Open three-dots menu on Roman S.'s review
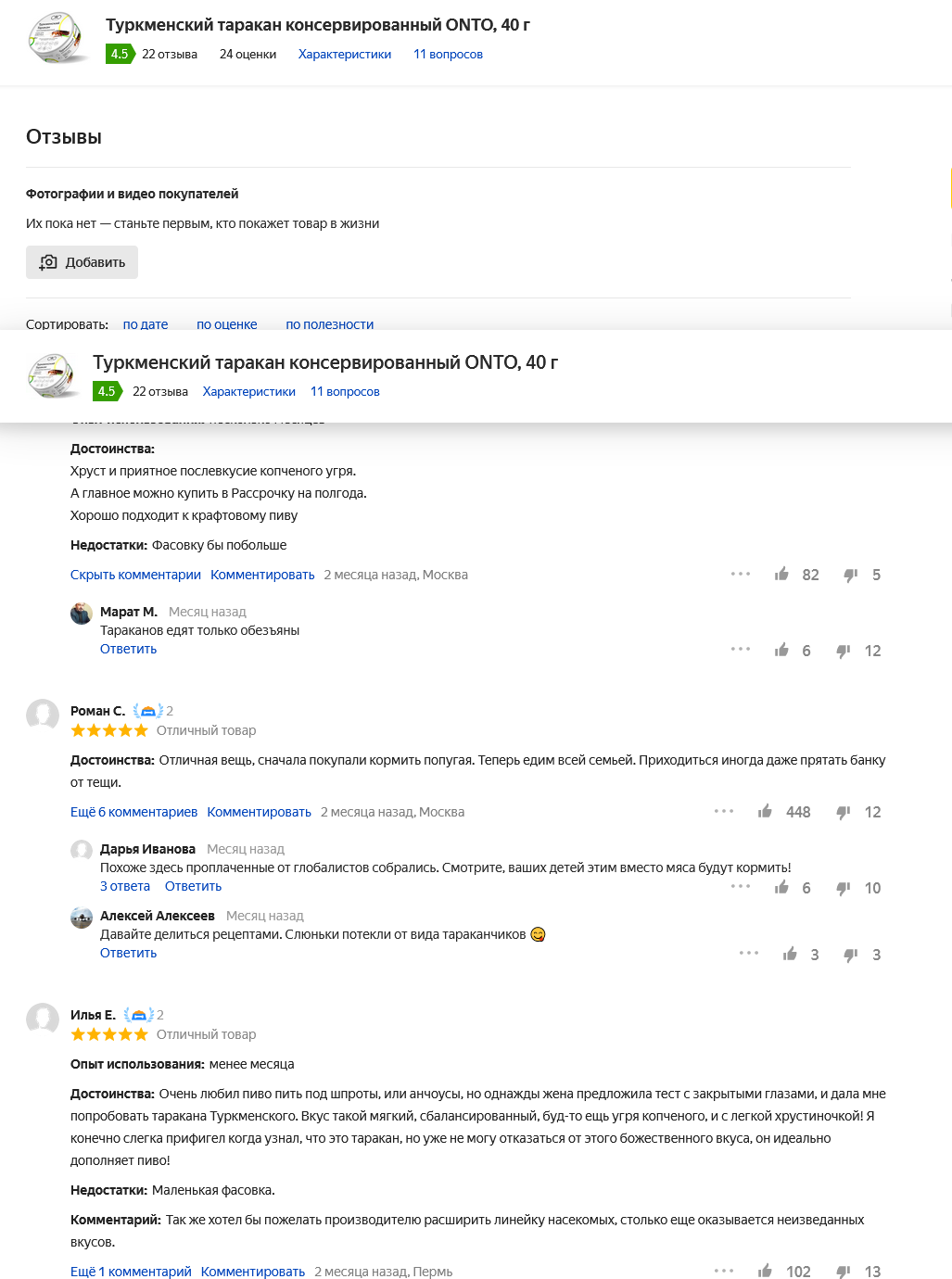 [724, 811]
